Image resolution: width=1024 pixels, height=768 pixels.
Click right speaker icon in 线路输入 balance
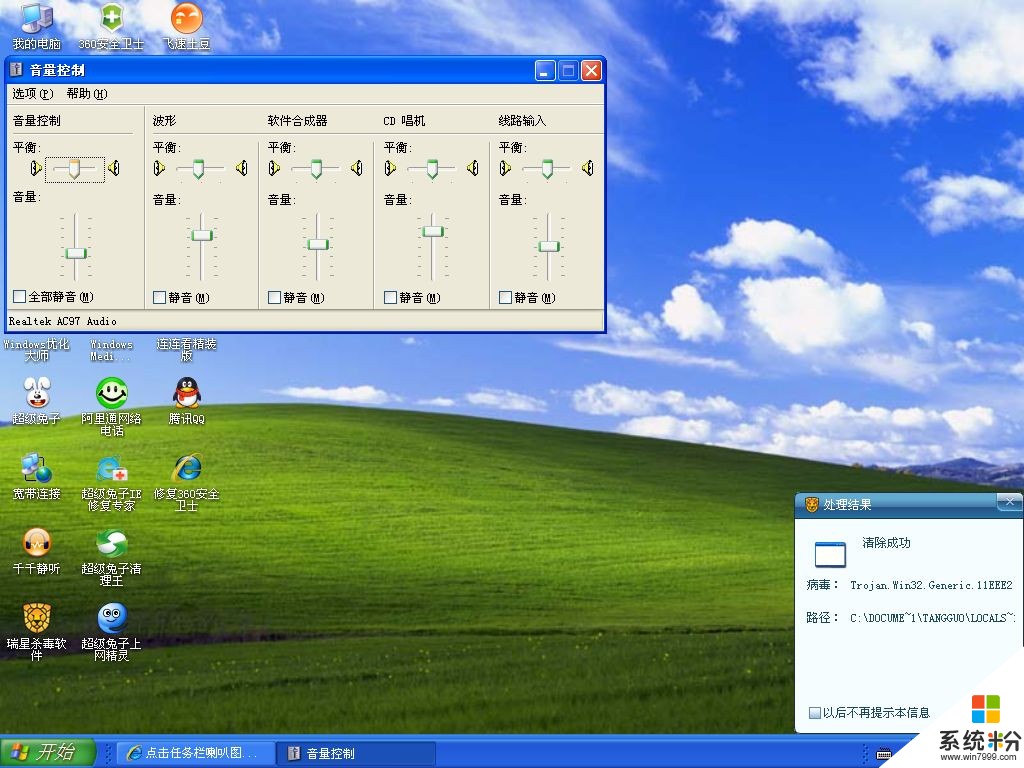(588, 168)
